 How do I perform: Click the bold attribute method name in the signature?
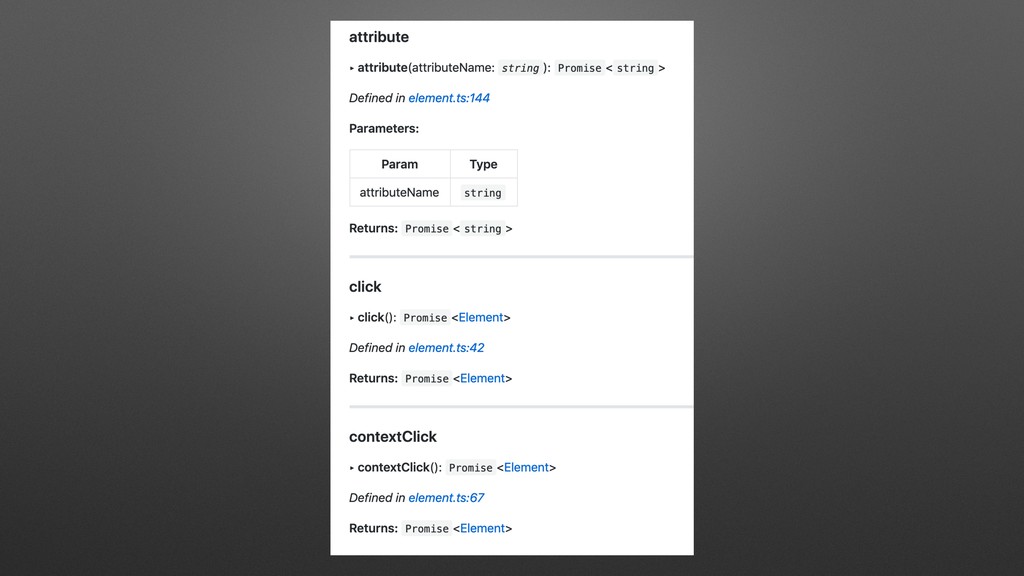[x=382, y=67]
